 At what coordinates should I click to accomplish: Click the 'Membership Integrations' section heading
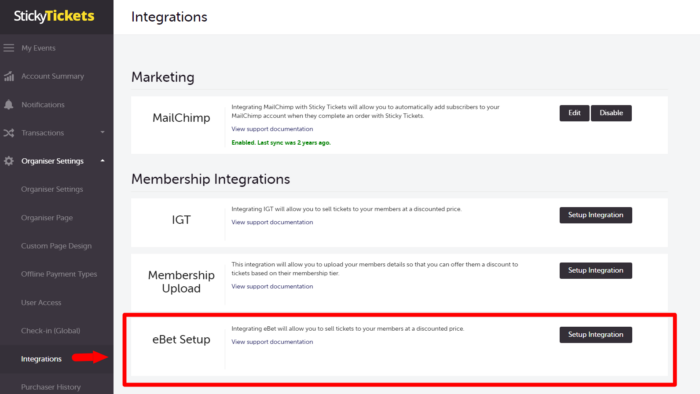[210, 179]
